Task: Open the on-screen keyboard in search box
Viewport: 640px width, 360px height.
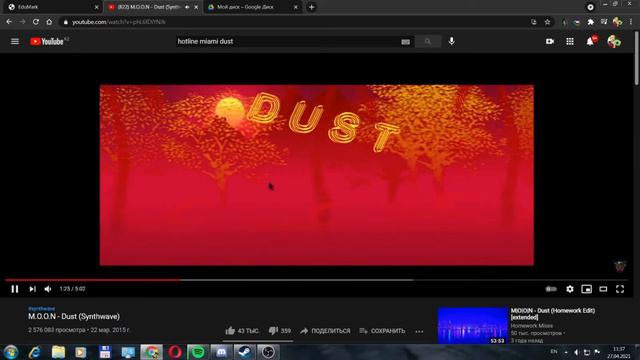Action: pos(405,42)
